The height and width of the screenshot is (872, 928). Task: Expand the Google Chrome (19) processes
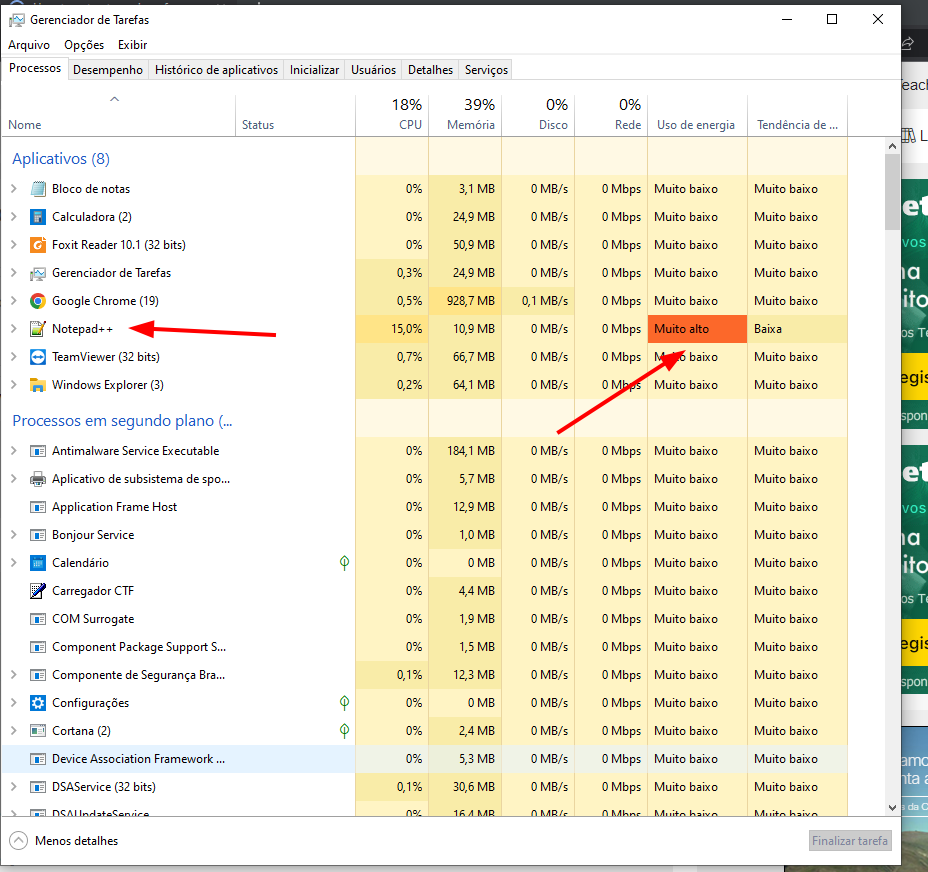coord(14,301)
